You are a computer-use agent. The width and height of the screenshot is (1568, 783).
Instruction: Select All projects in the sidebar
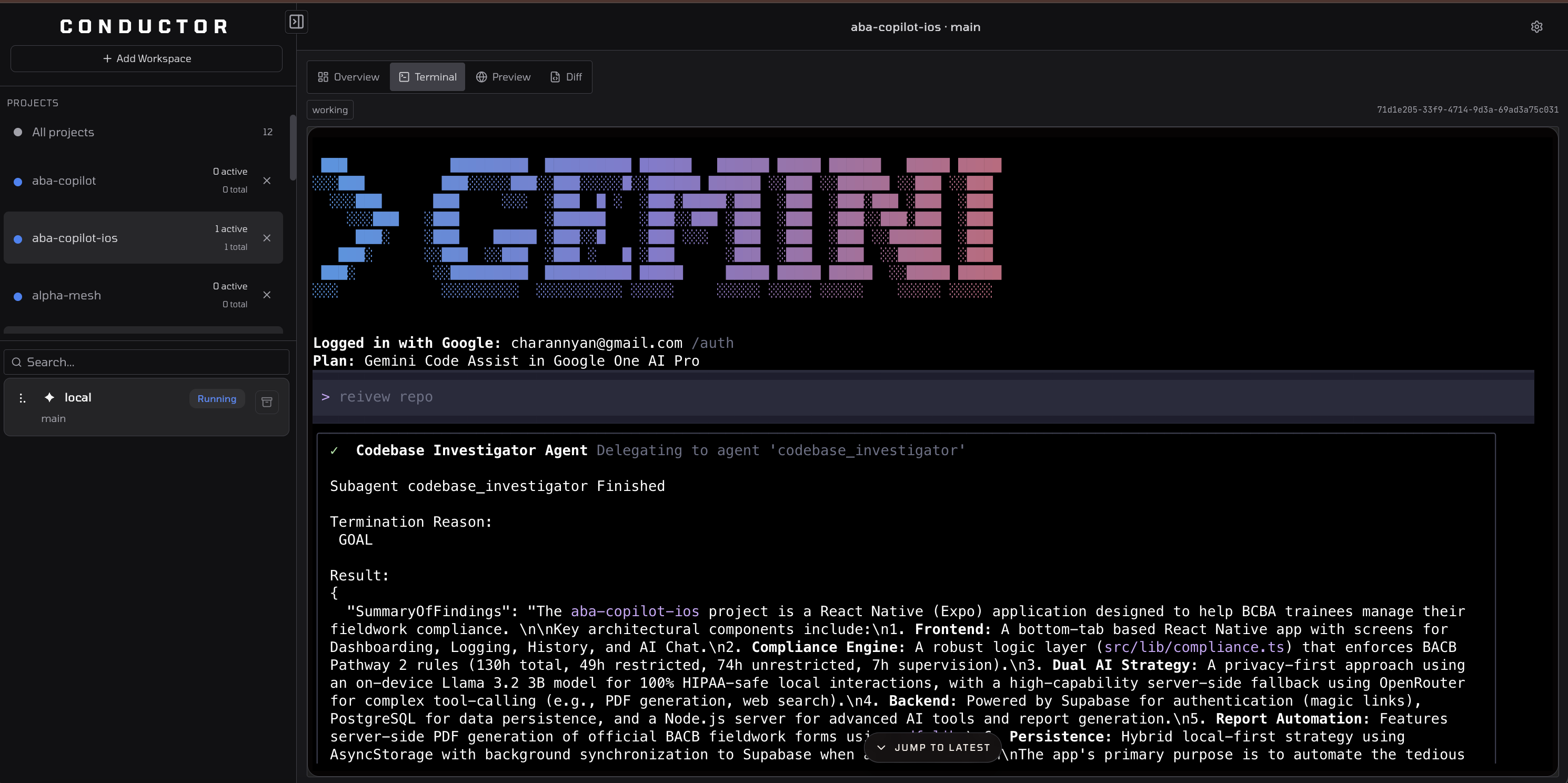coord(63,132)
